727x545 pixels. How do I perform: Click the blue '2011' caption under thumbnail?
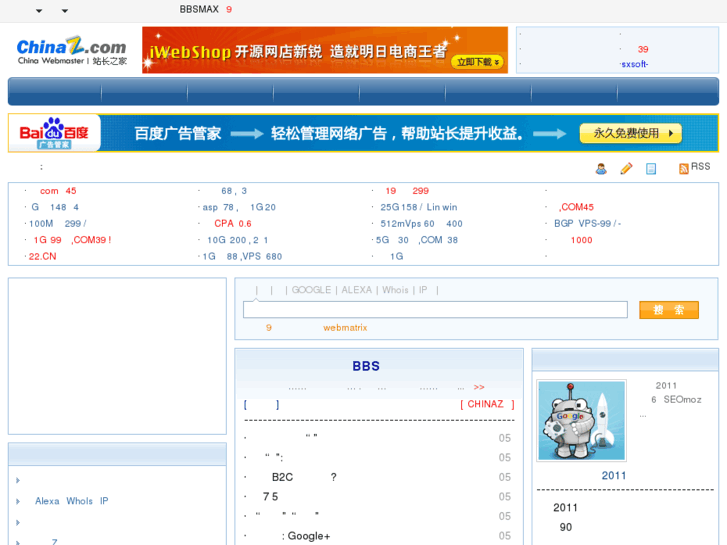click(x=614, y=475)
